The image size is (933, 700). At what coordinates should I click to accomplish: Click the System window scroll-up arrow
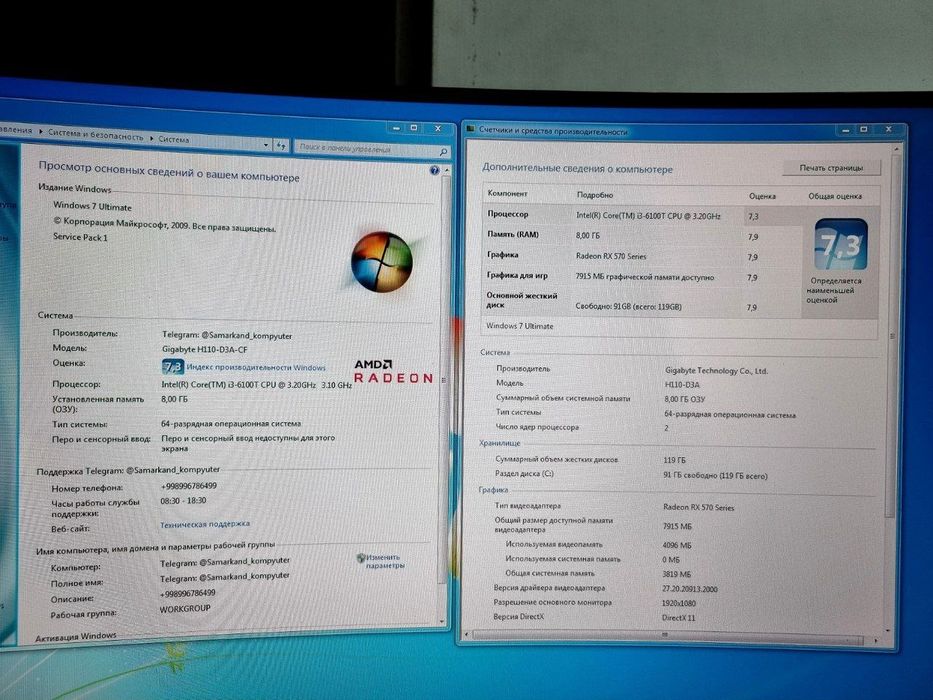[x=446, y=171]
